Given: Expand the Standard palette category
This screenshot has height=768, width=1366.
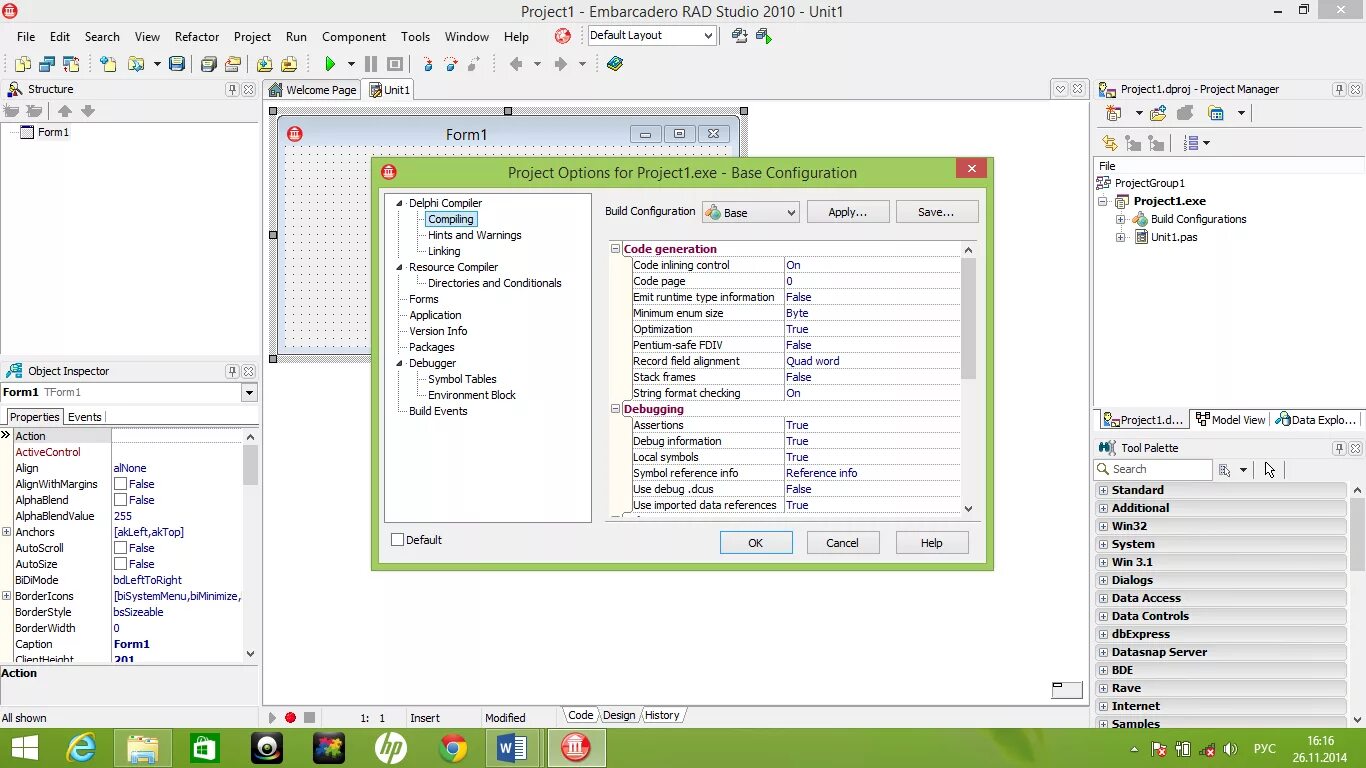Looking at the screenshot, I should point(1104,490).
